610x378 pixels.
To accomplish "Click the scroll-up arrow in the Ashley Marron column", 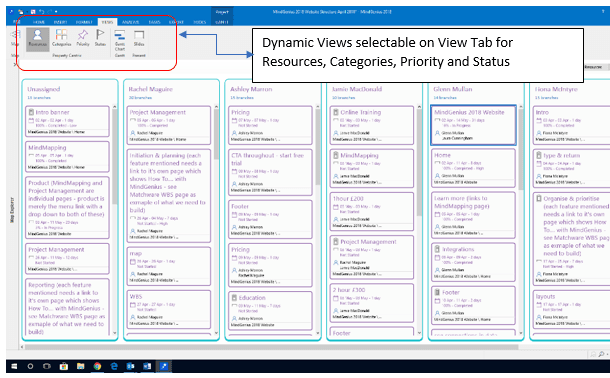I will pos(318,107).
